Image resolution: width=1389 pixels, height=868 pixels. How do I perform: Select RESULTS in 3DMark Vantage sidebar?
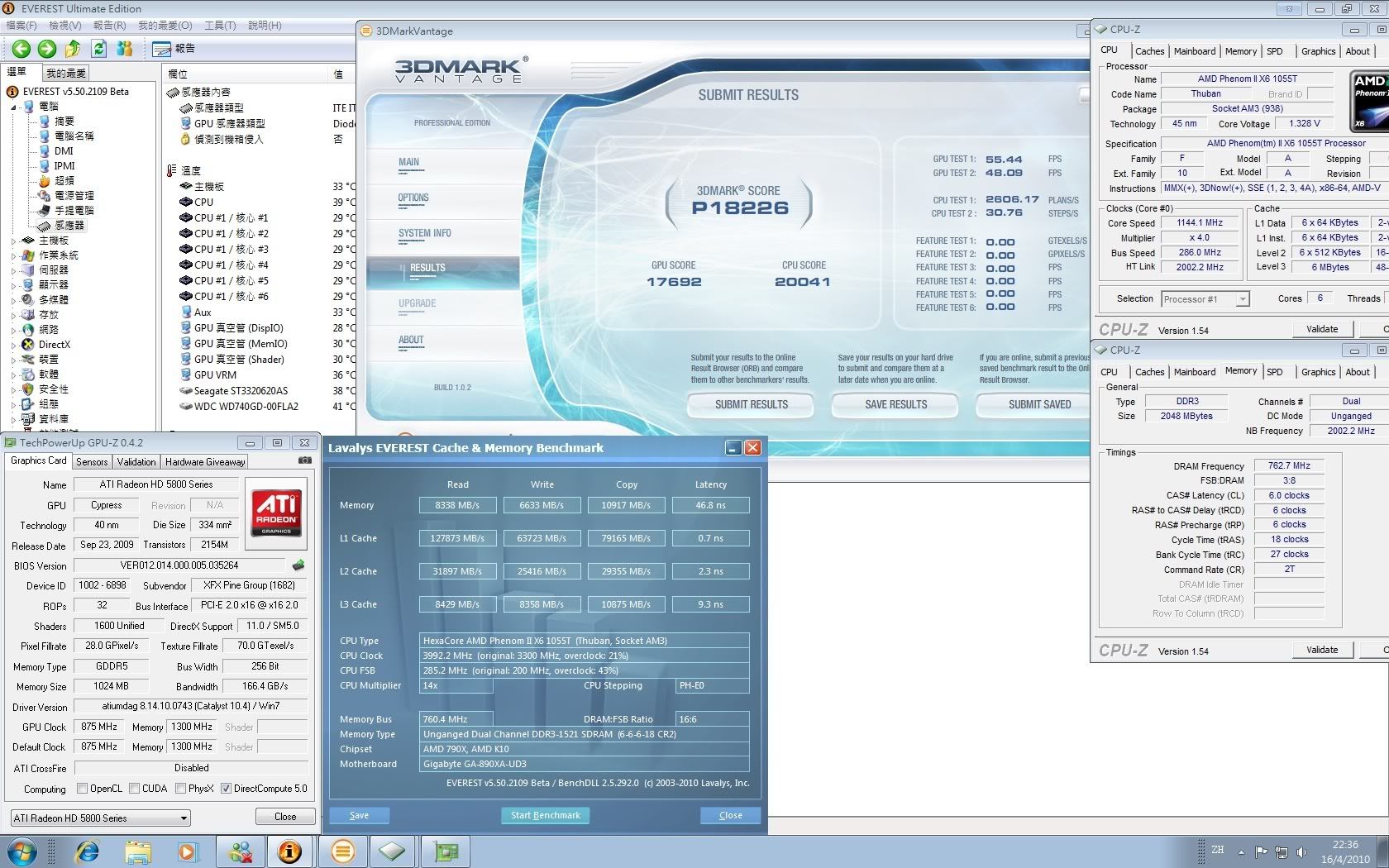pos(427,268)
